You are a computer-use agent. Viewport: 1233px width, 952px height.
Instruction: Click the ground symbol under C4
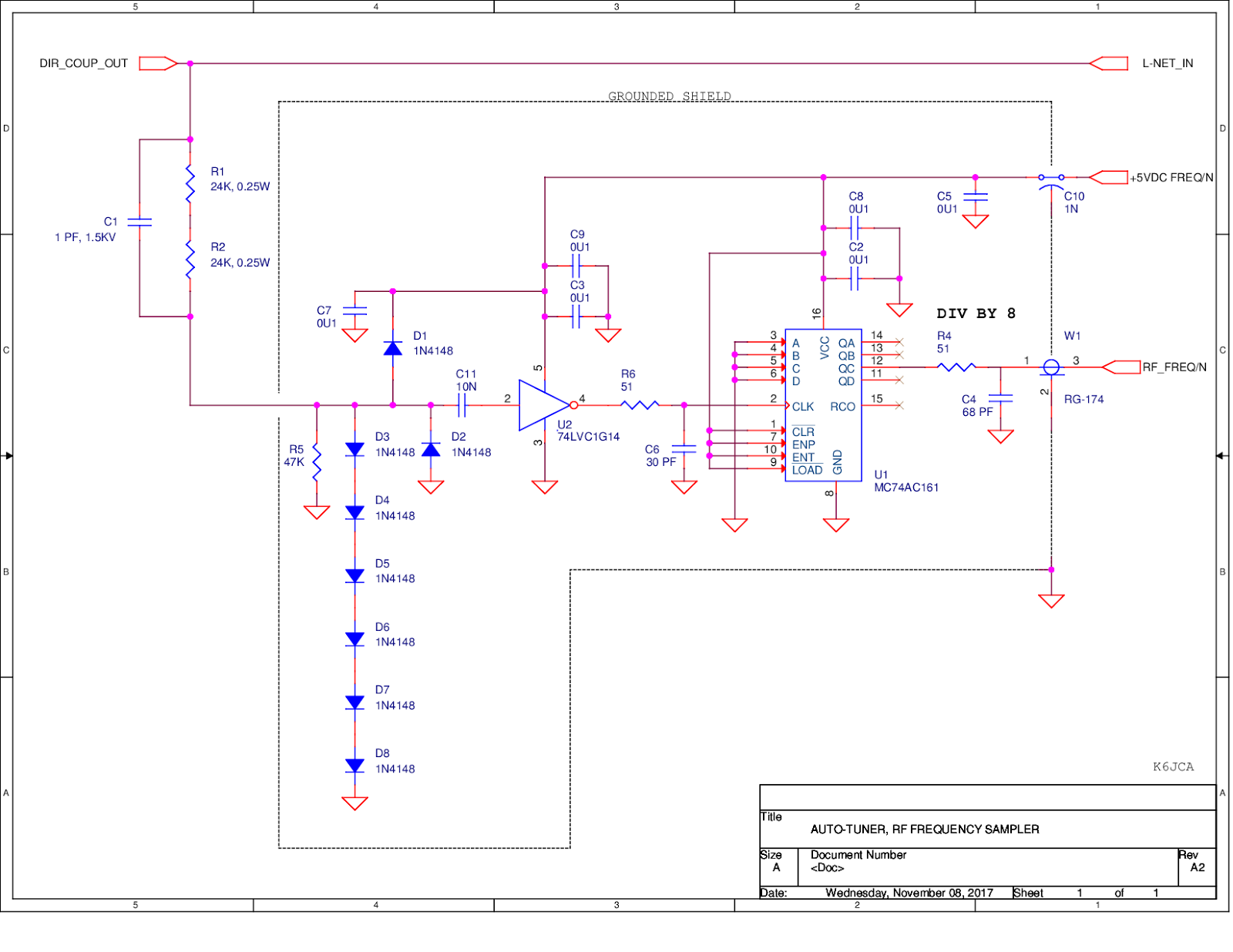1001,437
